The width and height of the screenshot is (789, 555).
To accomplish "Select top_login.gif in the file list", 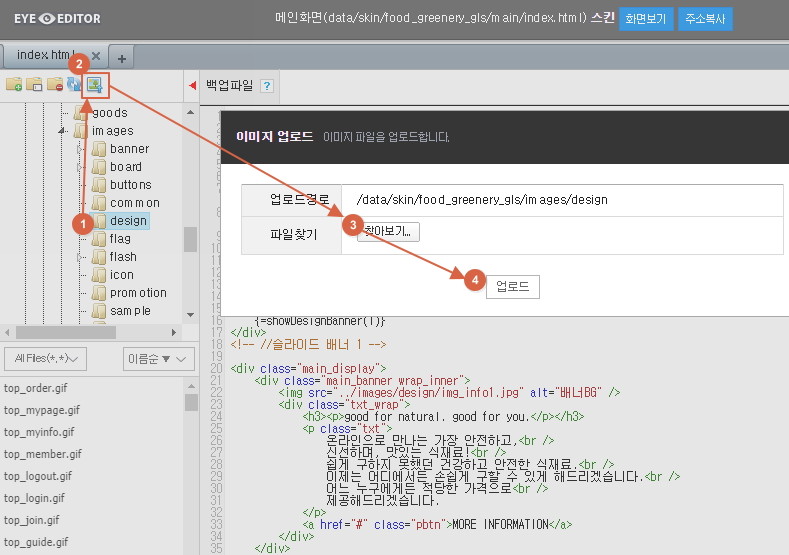I will [x=34, y=498].
